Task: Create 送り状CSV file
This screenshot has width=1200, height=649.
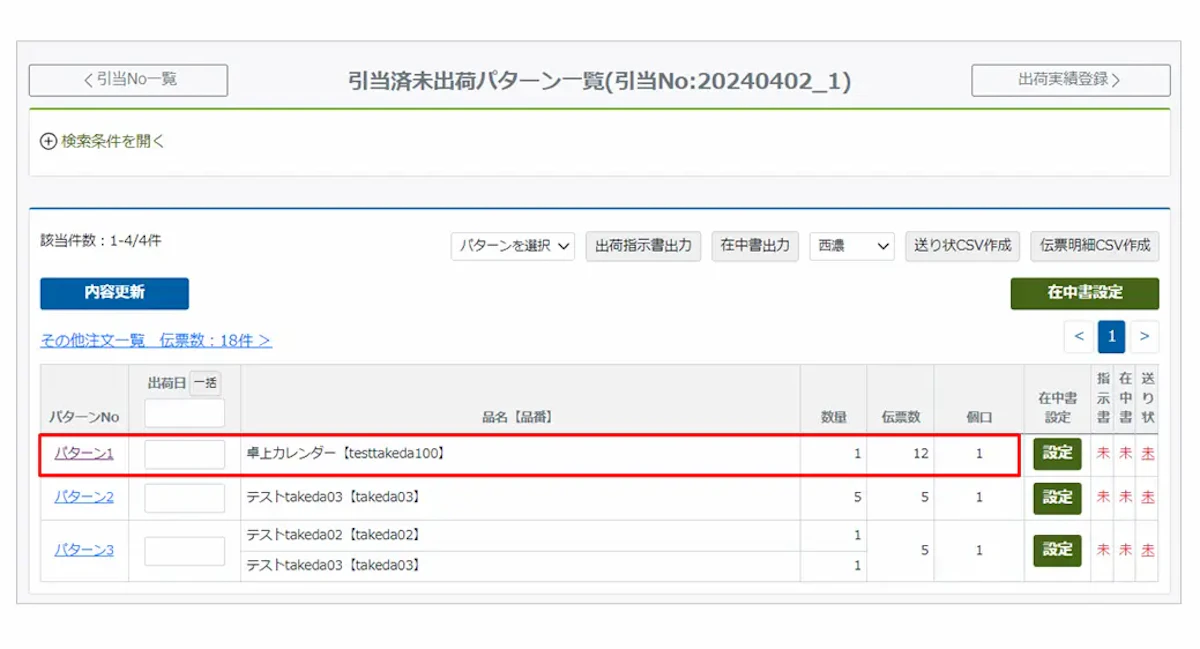Action: (962, 246)
